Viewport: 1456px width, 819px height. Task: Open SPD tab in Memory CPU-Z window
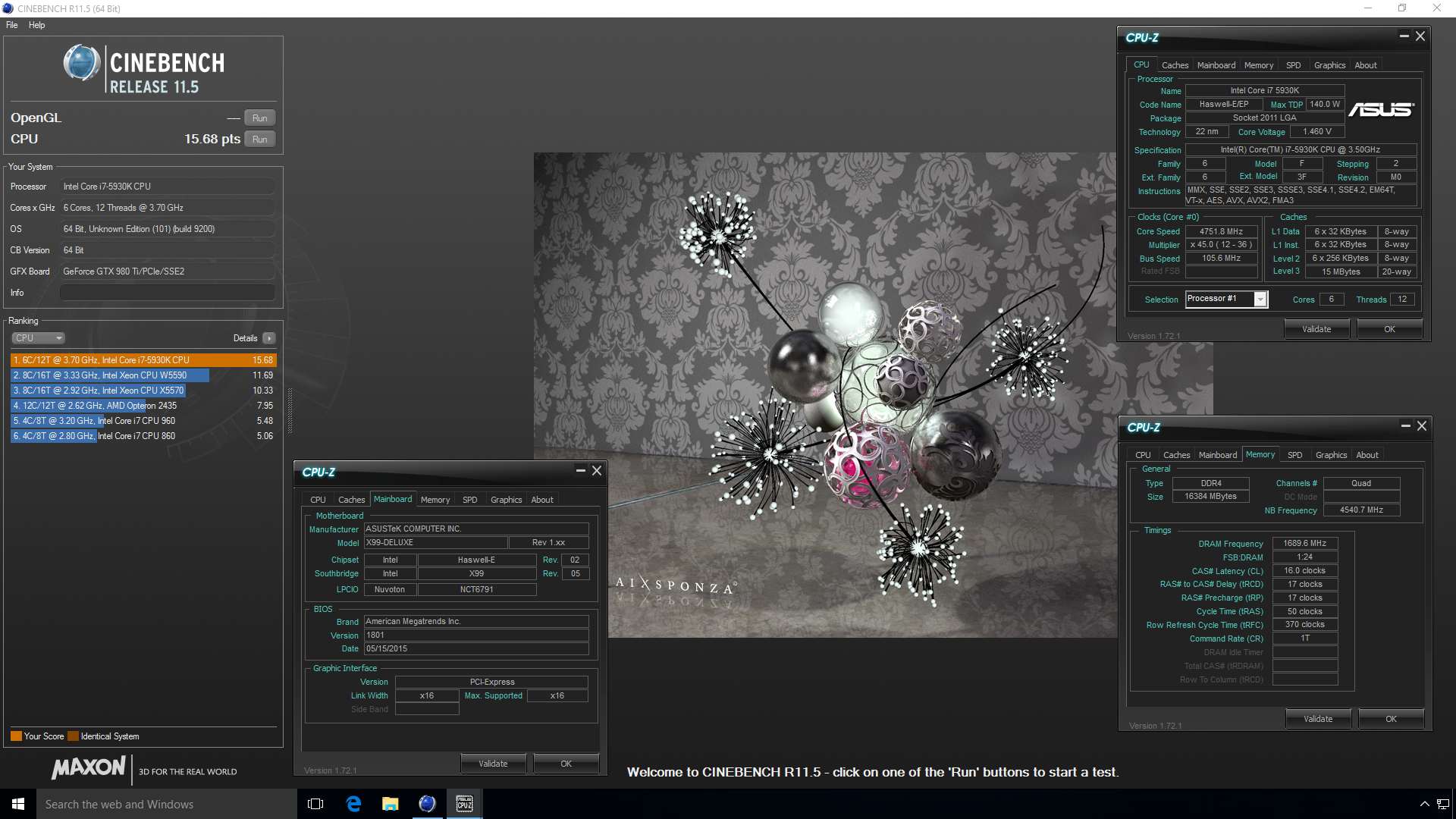[1295, 455]
